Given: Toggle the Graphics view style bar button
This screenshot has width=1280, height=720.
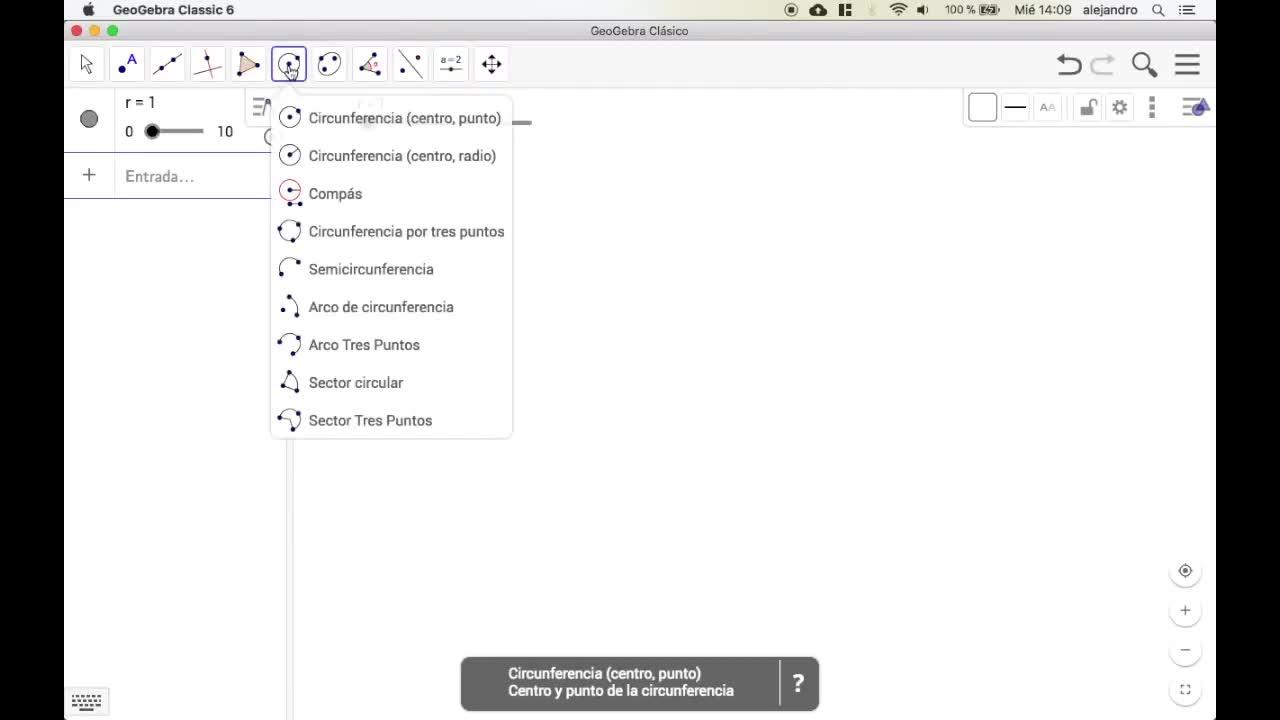Looking at the screenshot, I should (1195, 107).
